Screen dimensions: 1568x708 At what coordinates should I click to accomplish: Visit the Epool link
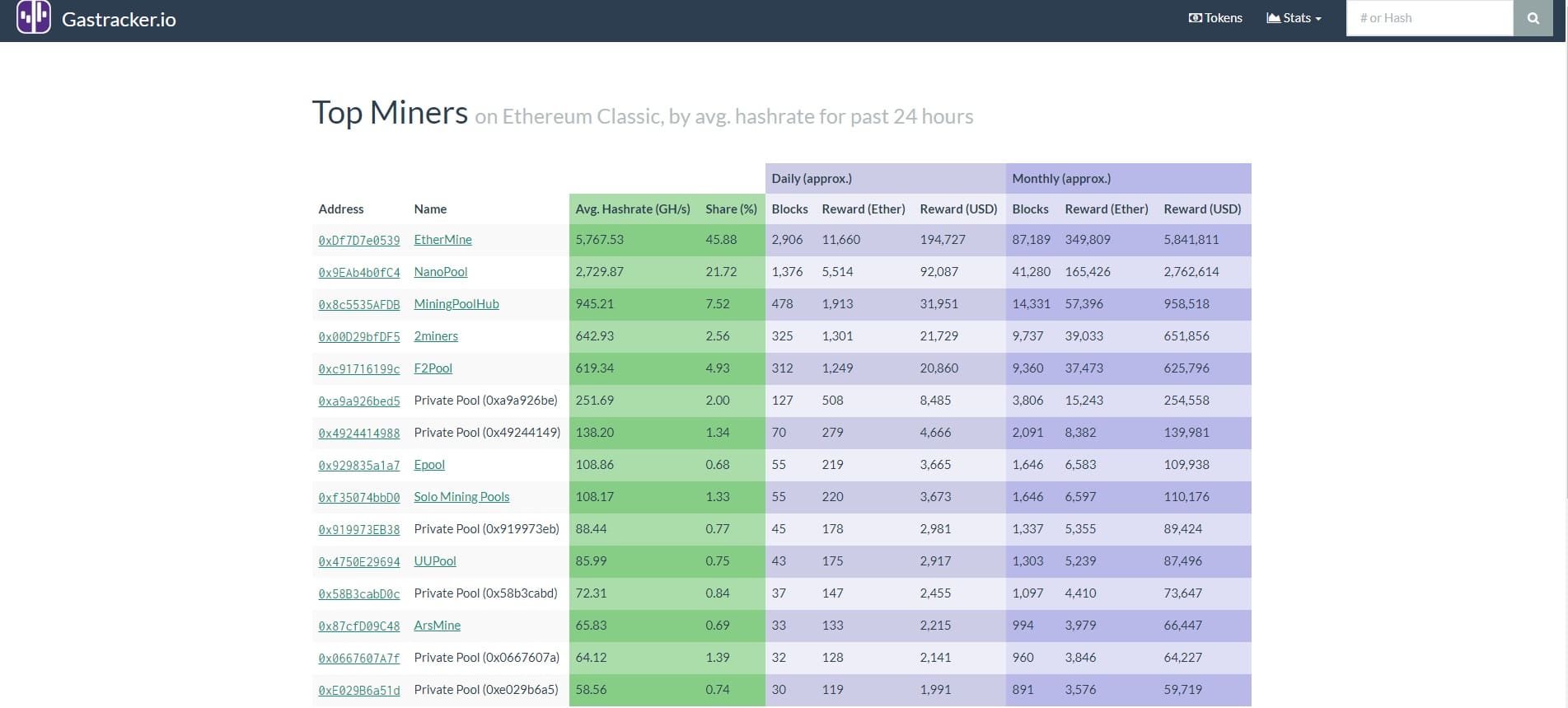point(429,465)
